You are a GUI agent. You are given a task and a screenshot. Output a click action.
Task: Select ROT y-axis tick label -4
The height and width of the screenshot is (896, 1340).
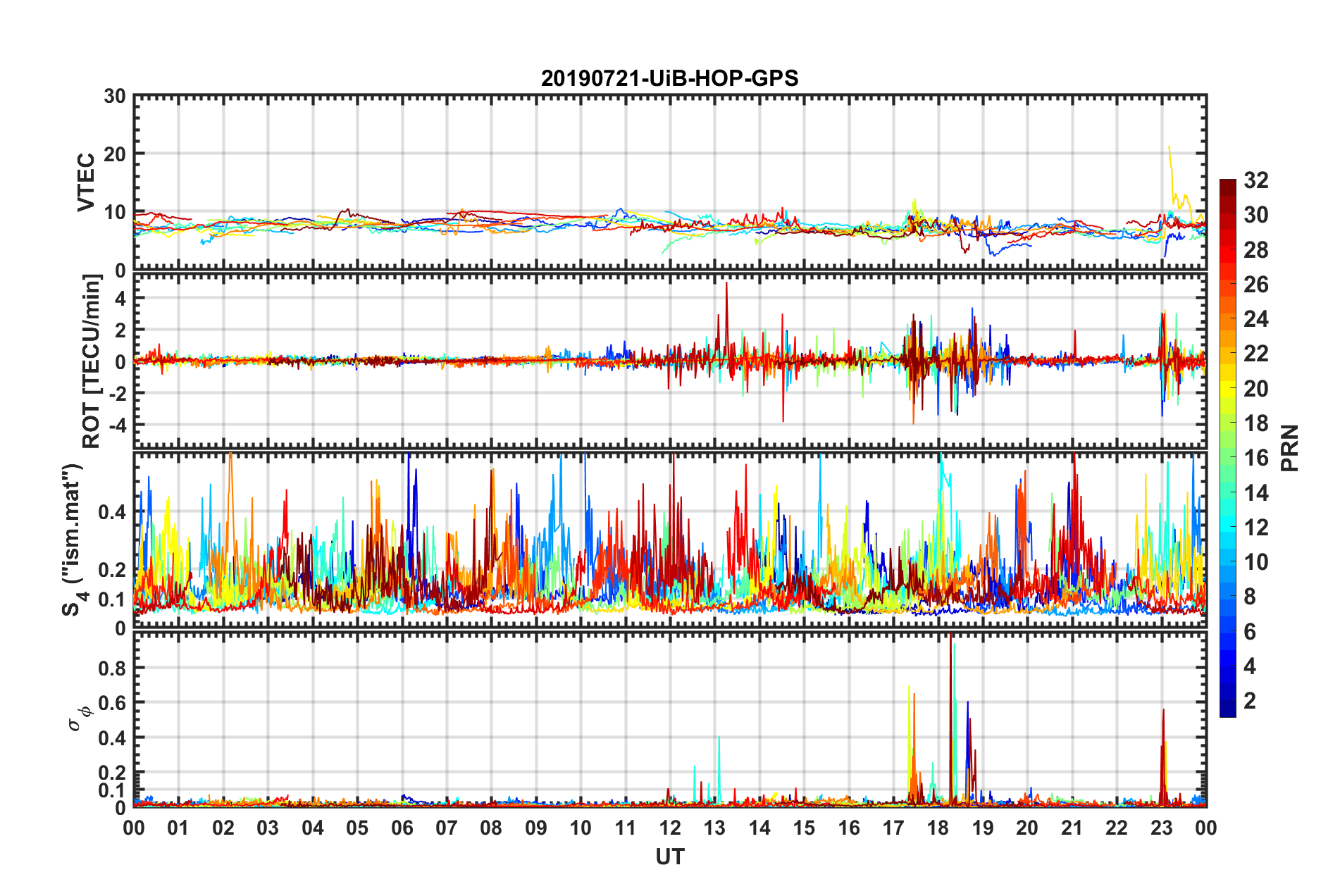click(118, 425)
